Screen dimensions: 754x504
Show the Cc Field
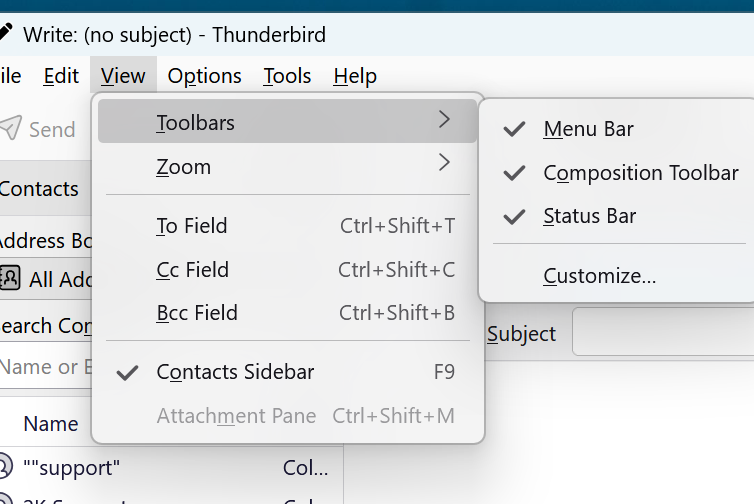pyautogui.click(x=192, y=270)
